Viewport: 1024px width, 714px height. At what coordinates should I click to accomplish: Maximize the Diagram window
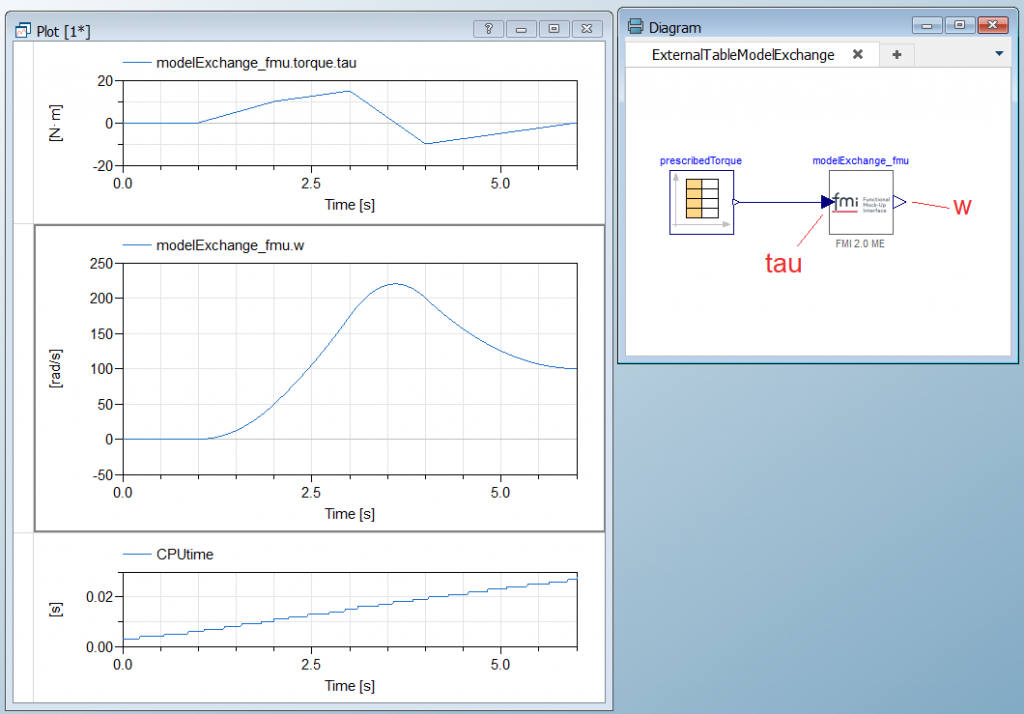pos(959,25)
